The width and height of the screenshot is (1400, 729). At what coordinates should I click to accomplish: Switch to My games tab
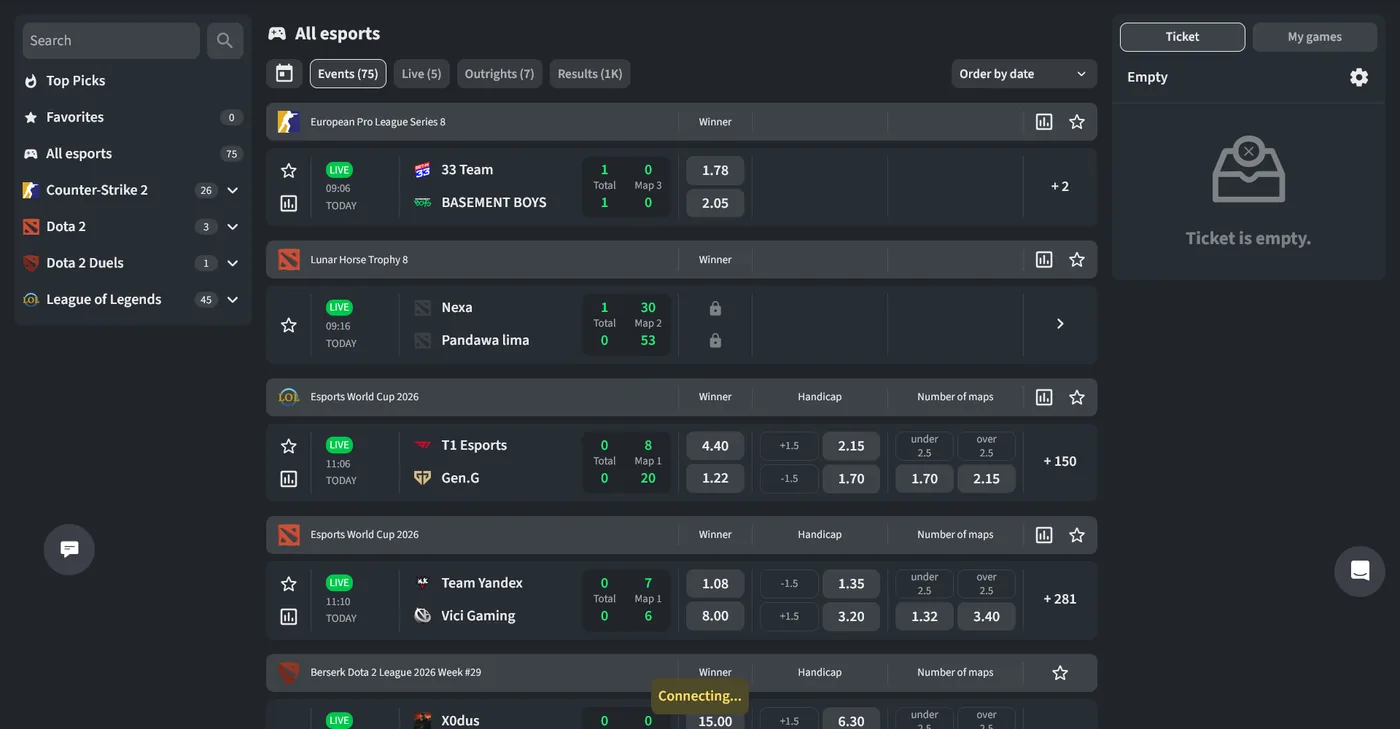(1315, 37)
